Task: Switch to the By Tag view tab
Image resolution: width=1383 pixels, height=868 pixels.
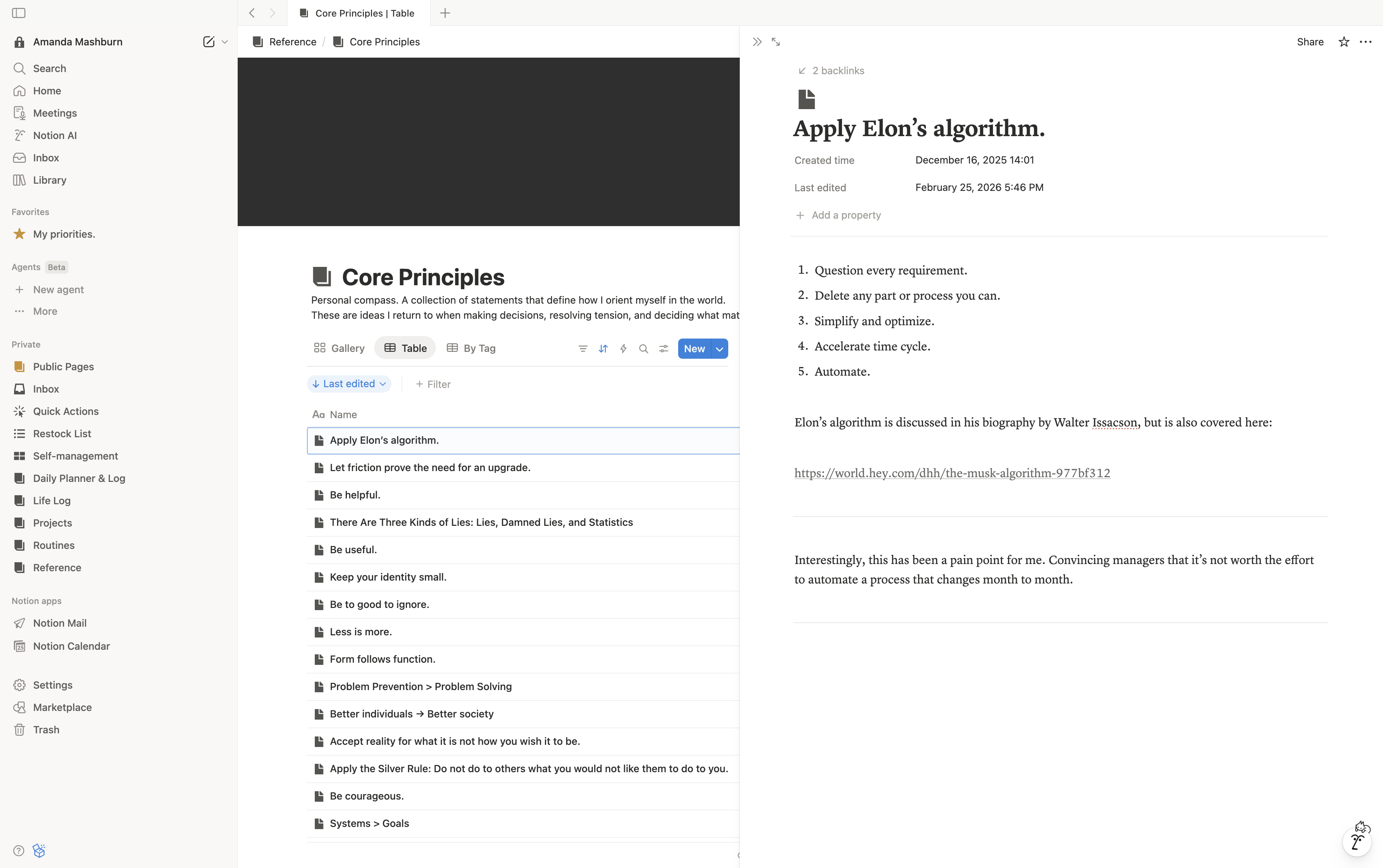Action: pos(471,348)
